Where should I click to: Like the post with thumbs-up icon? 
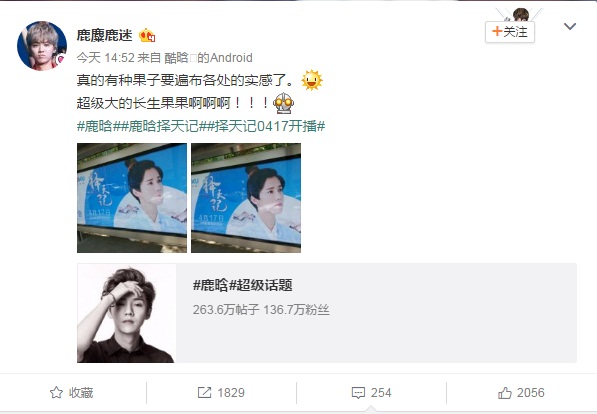tap(505, 393)
